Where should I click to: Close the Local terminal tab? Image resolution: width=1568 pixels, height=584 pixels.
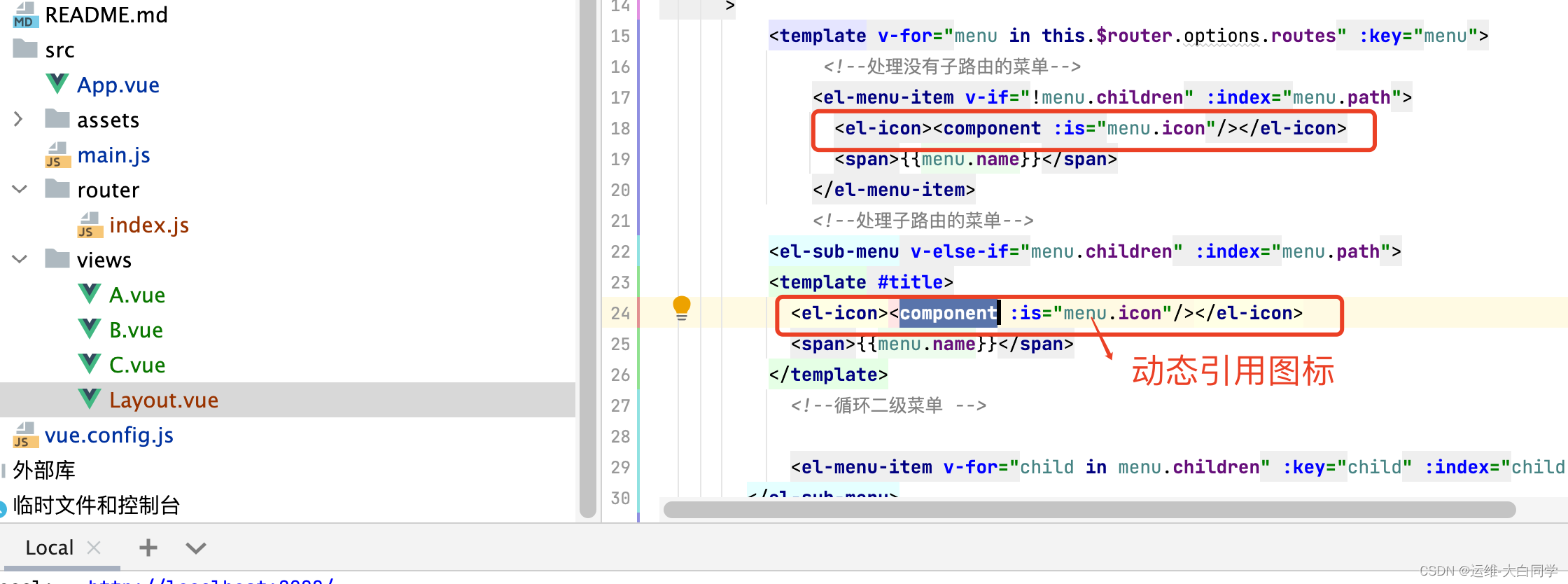coord(94,548)
